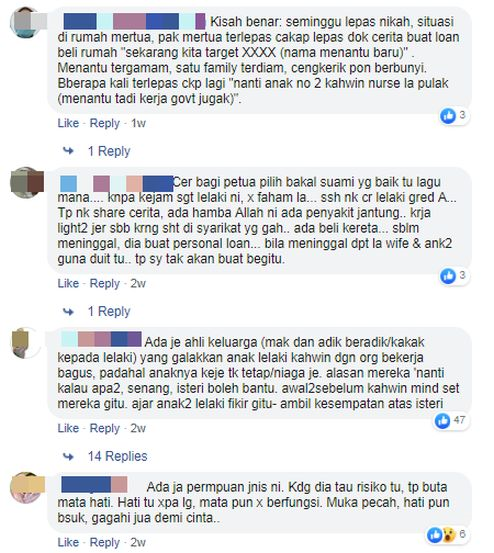The height and width of the screenshot is (553, 494).
Task: Expand '1 Reply' under the 'penyakit jantung' comment
Action: (x=109, y=311)
